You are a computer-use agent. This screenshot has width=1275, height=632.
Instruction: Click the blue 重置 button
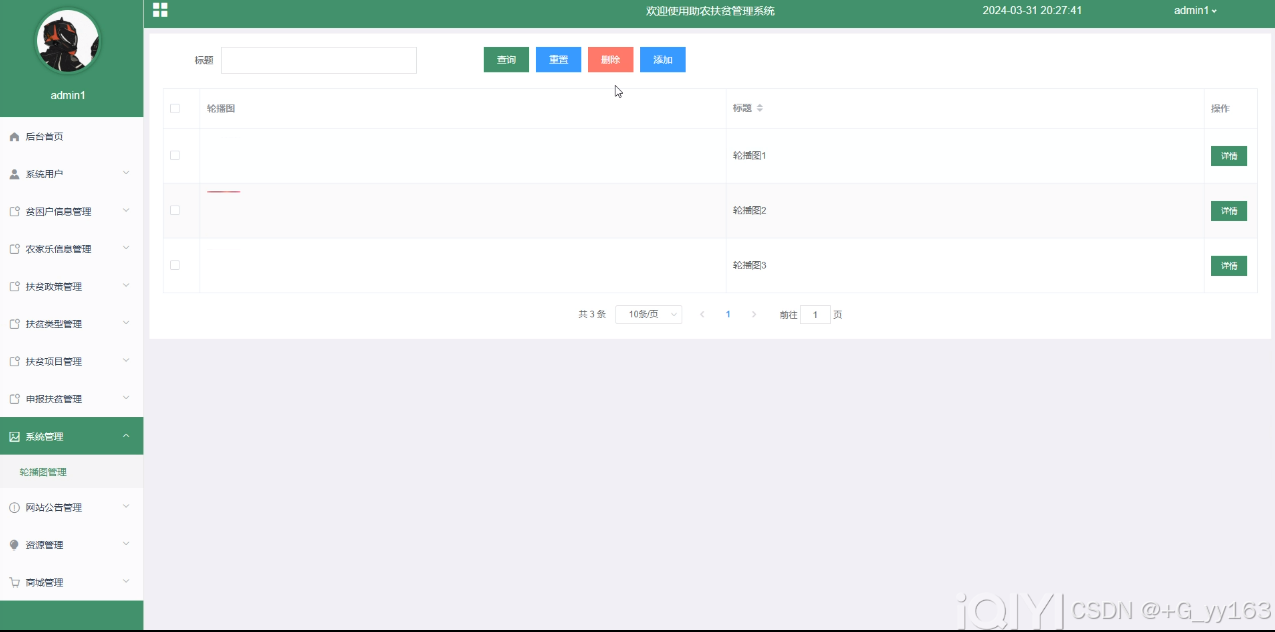tap(558, 60)
